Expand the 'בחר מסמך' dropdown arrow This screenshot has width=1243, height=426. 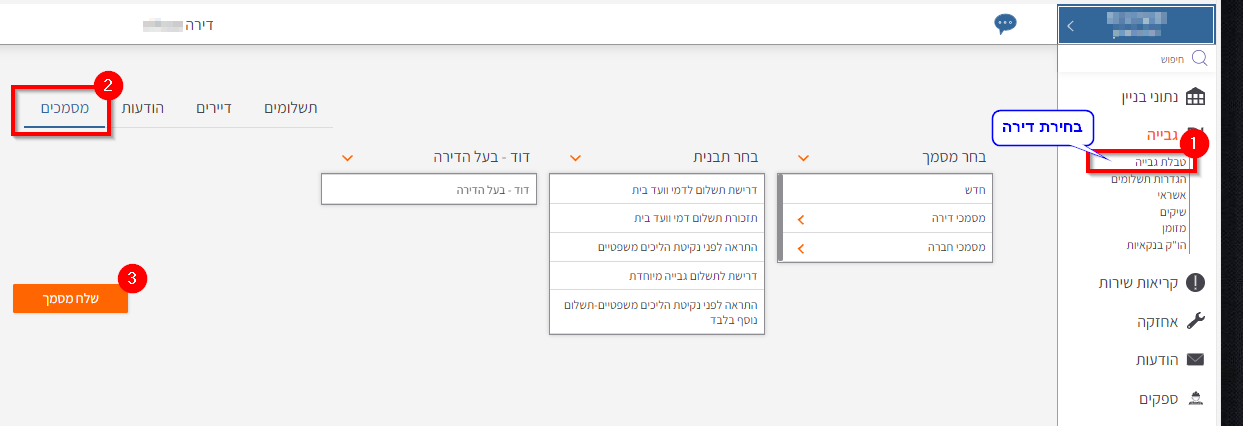tap(803, 158)
